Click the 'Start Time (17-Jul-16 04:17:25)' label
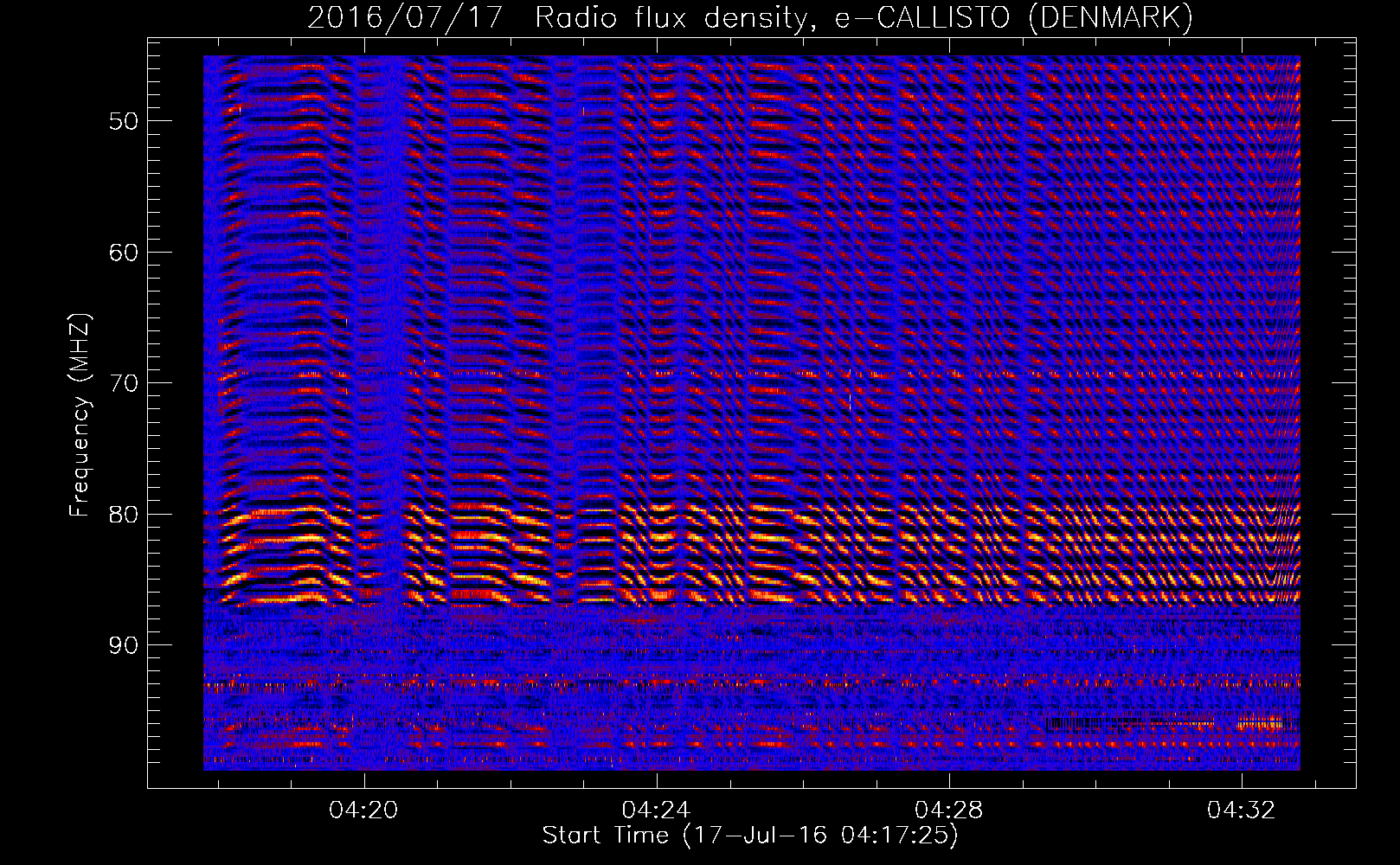Image resolution: width=1400 pixels, height=865 pixels. [x=750, y=836]
